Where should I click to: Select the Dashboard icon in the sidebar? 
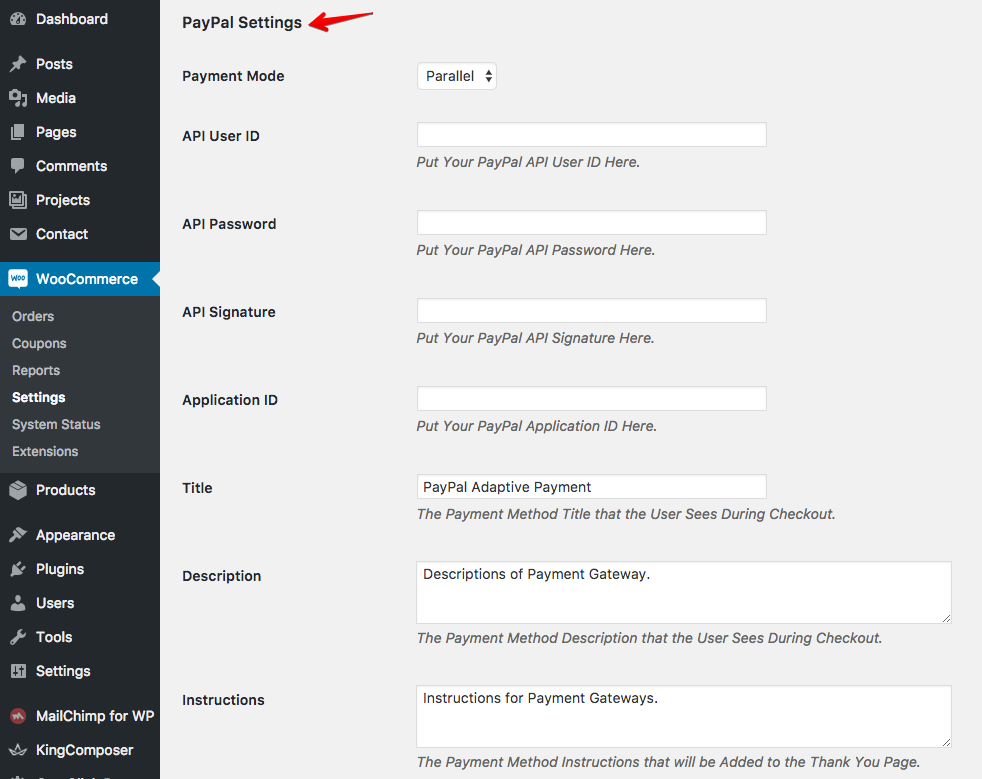click(x=16, y=19)
